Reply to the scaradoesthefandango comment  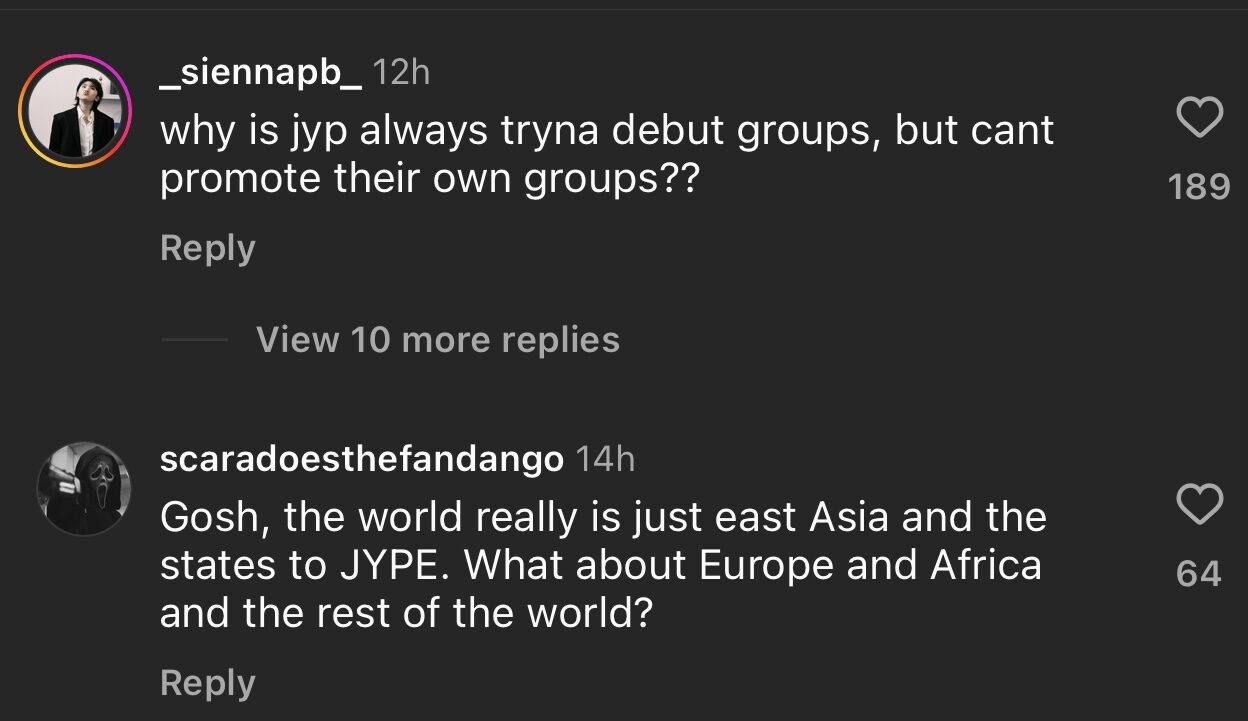point(207,683)
